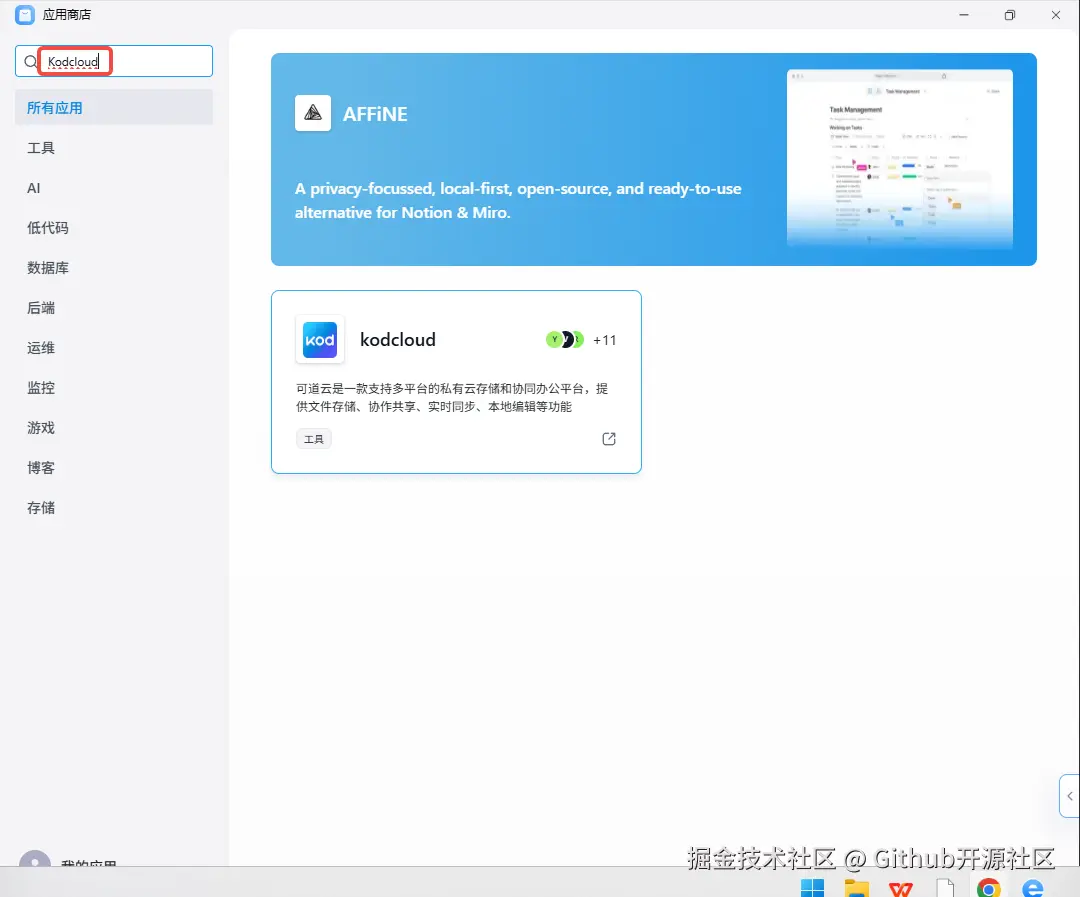Open the 存储 category
1080x897 pixels.
[41, 507]
